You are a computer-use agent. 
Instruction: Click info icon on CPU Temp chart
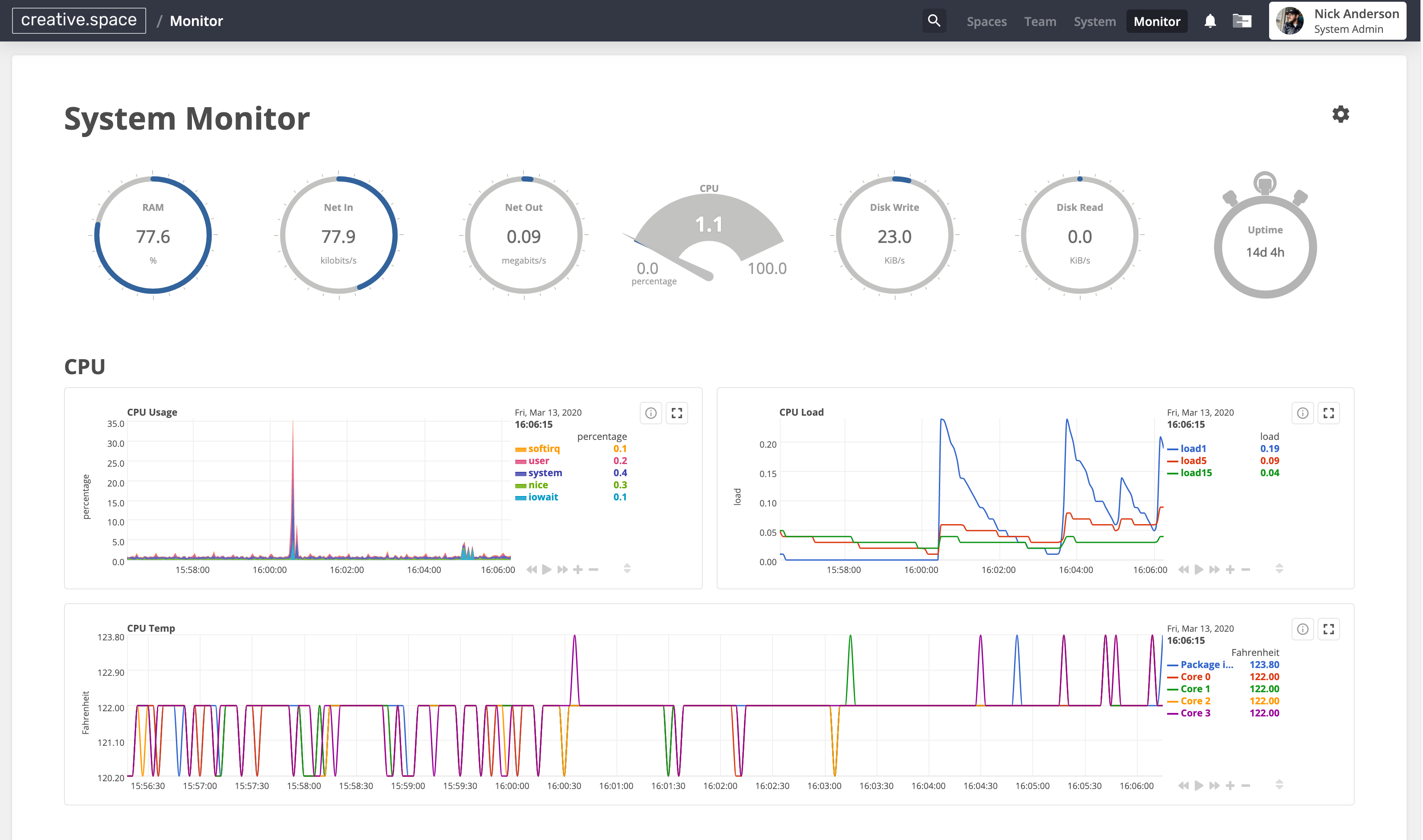[x=1302, y=630]
